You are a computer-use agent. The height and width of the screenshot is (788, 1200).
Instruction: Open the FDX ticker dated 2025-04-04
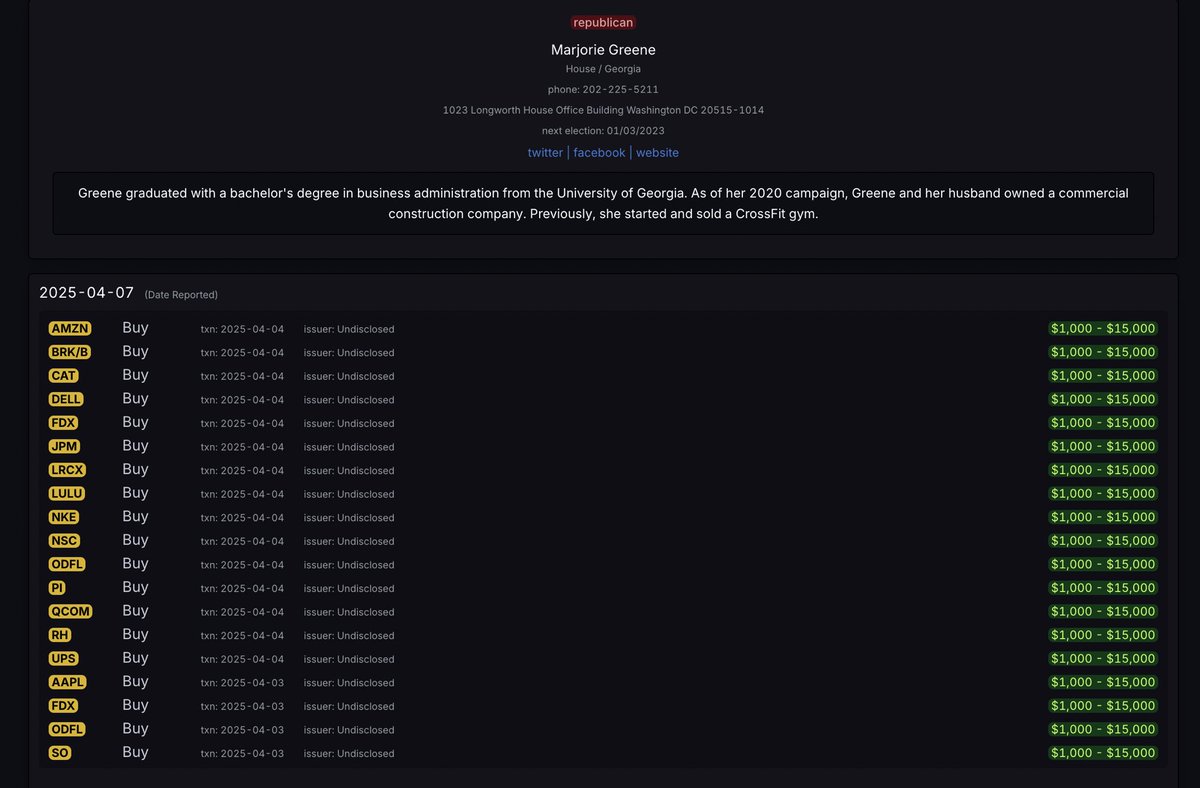tap(64, 423)
